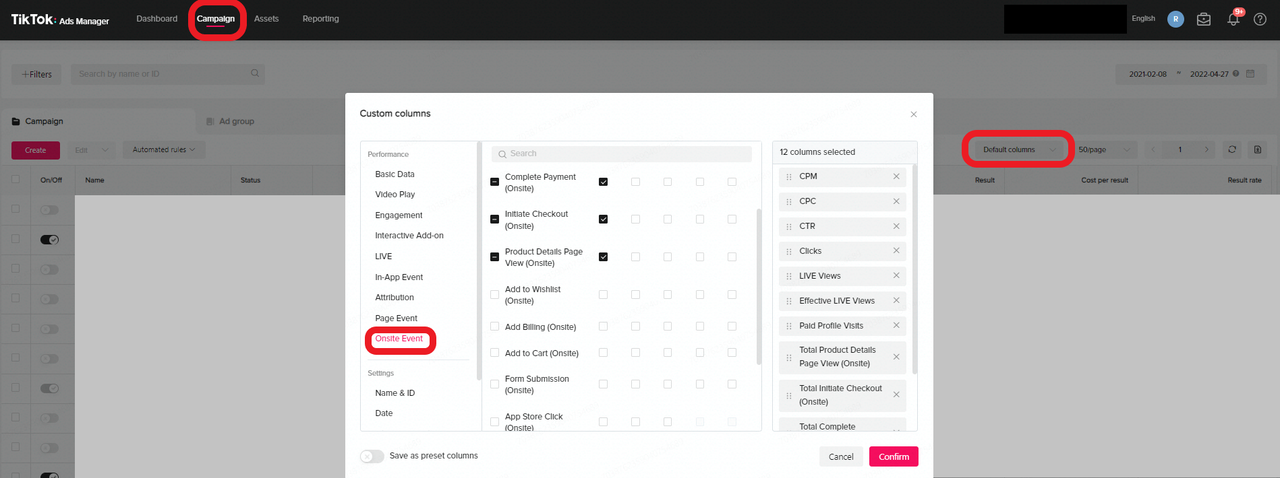Image resolution: width=1280 pixels, height=478 pixels.
Task: Toggle Save as preset columns switch
Action: (x=372, y=456)
